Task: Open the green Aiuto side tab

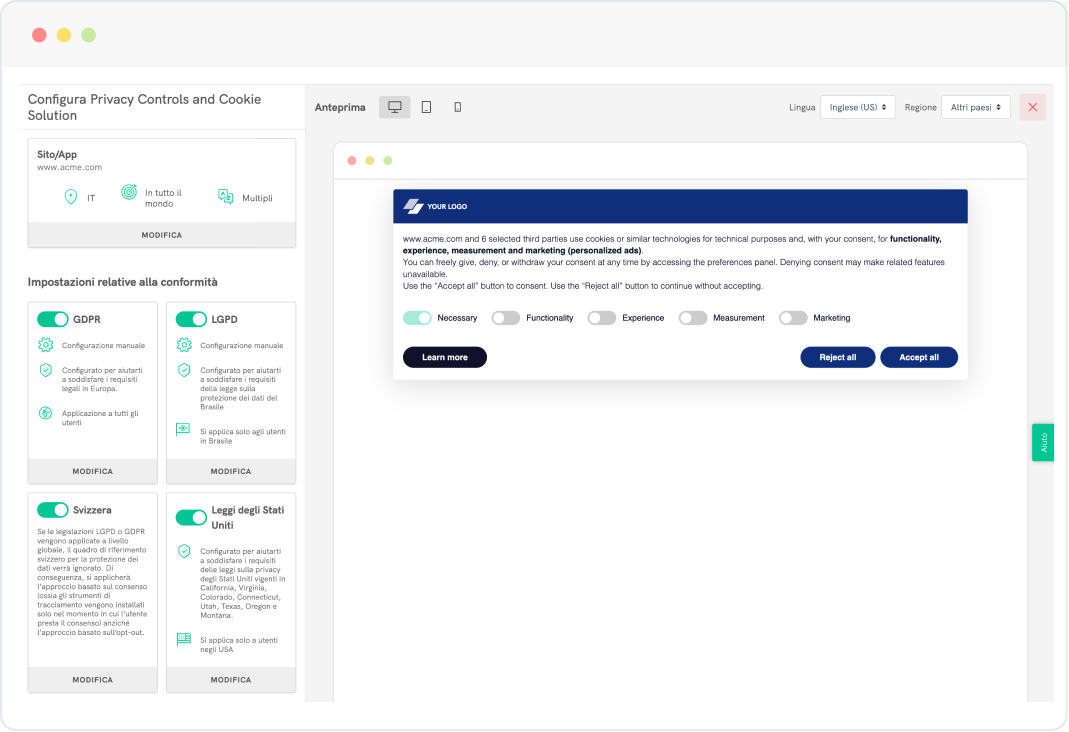Action: (x=1044, y=442)
